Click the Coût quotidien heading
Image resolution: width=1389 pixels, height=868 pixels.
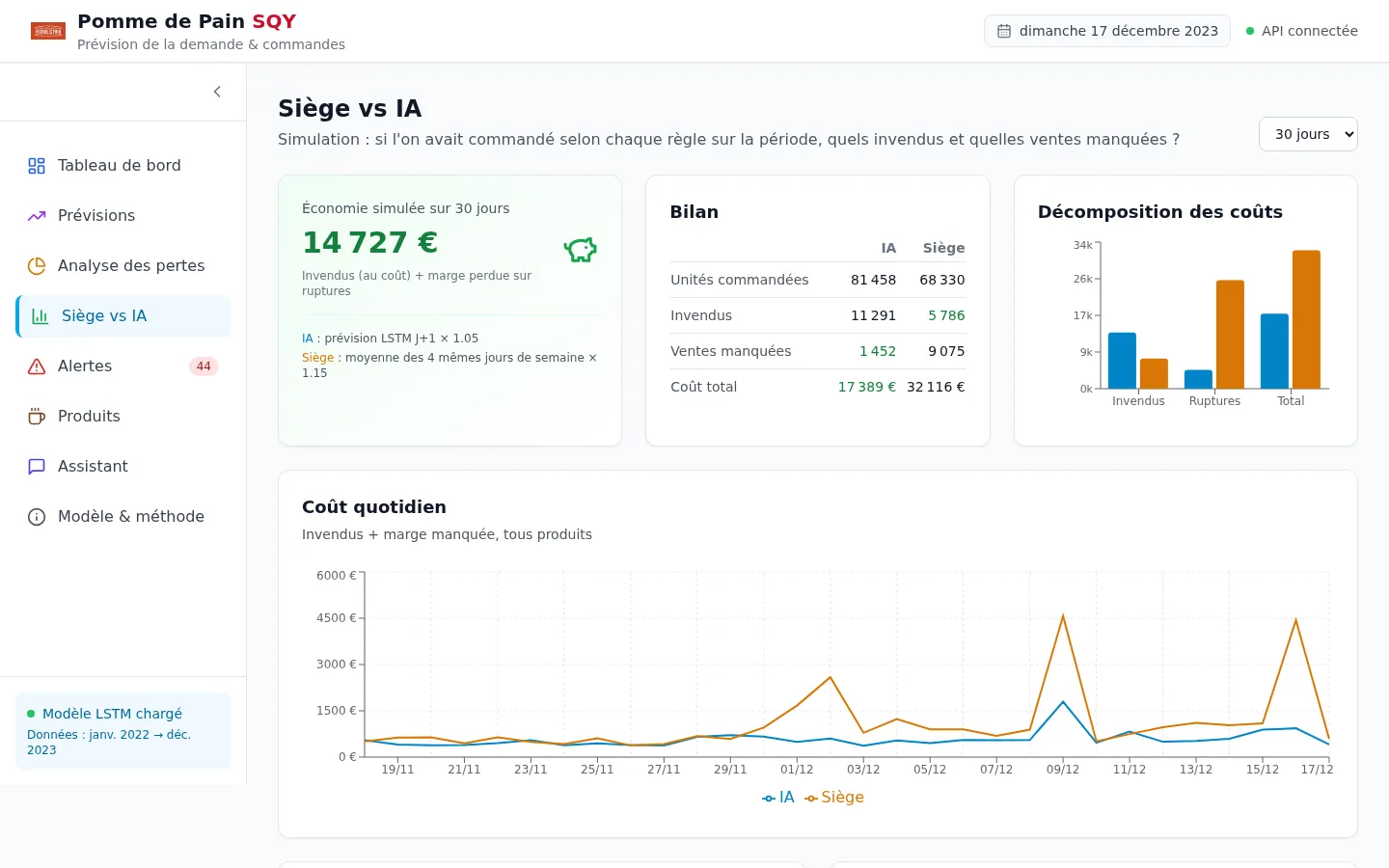374,507
